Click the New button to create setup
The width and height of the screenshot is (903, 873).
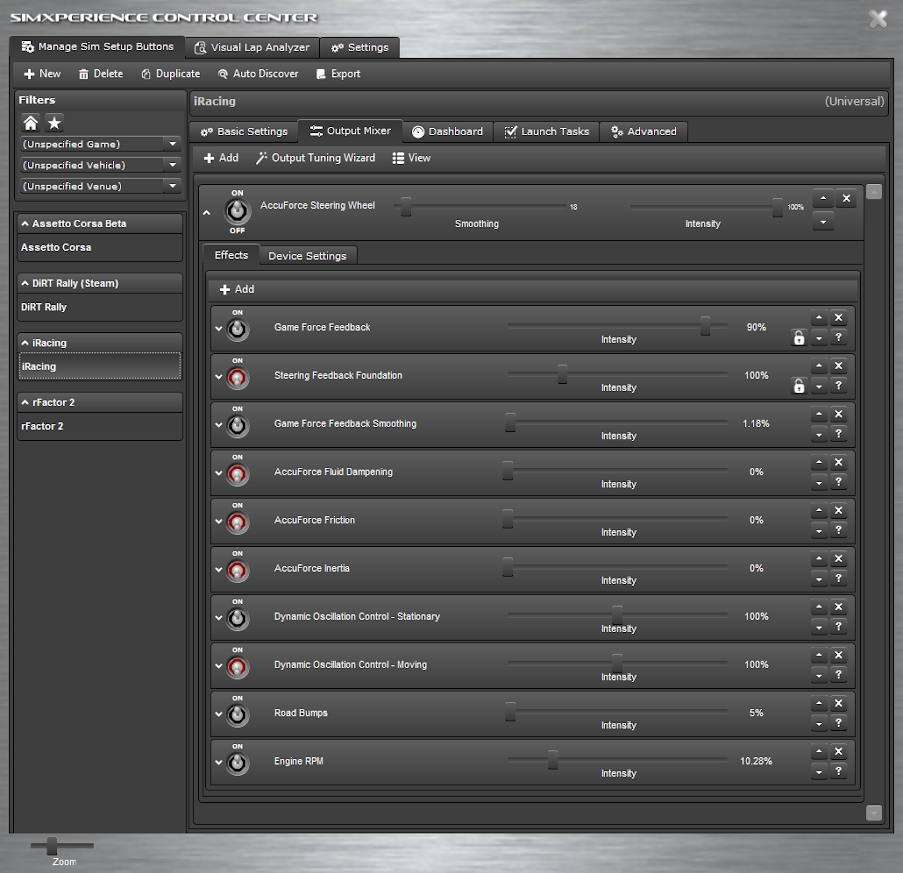pos(41,73)
